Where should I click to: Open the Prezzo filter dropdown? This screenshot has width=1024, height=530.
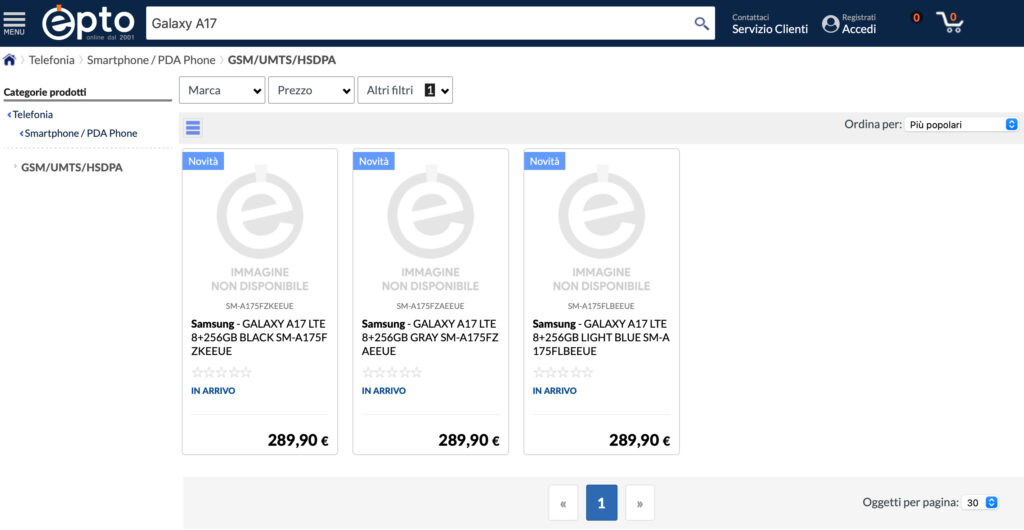[311, 90]
